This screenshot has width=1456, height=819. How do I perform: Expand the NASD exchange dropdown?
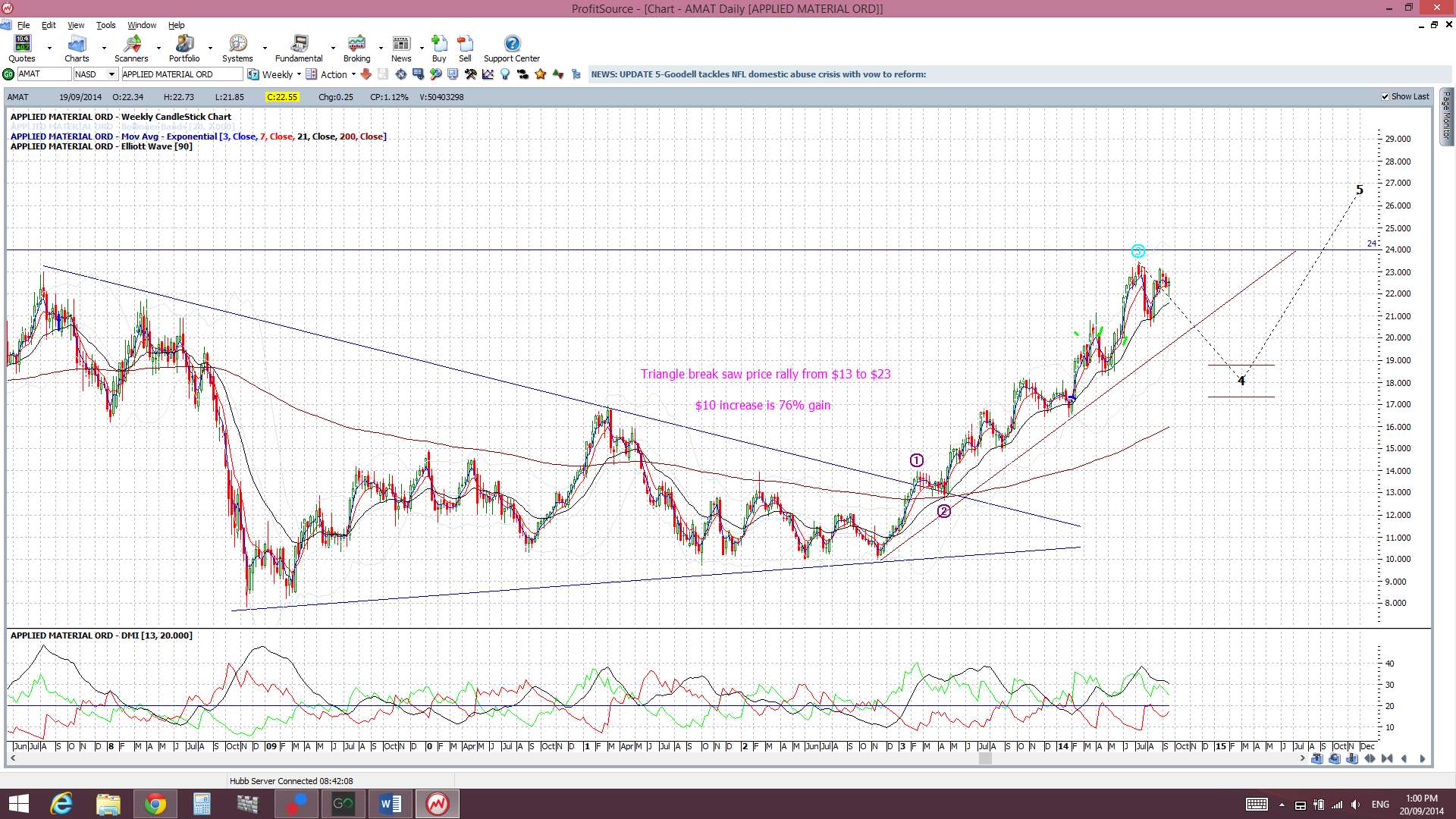pyautogui.click(x=111, y=74)
